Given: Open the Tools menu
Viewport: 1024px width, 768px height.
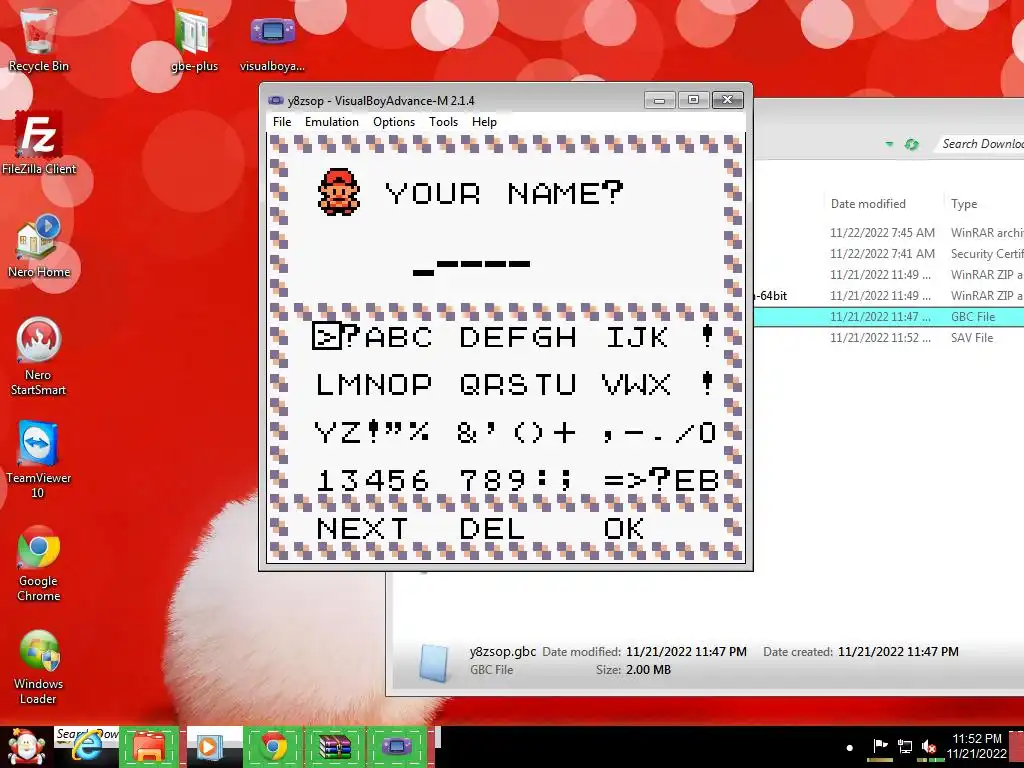Looking at the screenshot, I should (443, 122).
